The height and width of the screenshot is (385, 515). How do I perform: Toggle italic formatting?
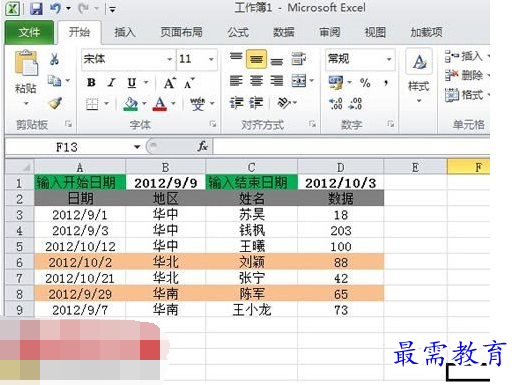click(x=111, y=83)
